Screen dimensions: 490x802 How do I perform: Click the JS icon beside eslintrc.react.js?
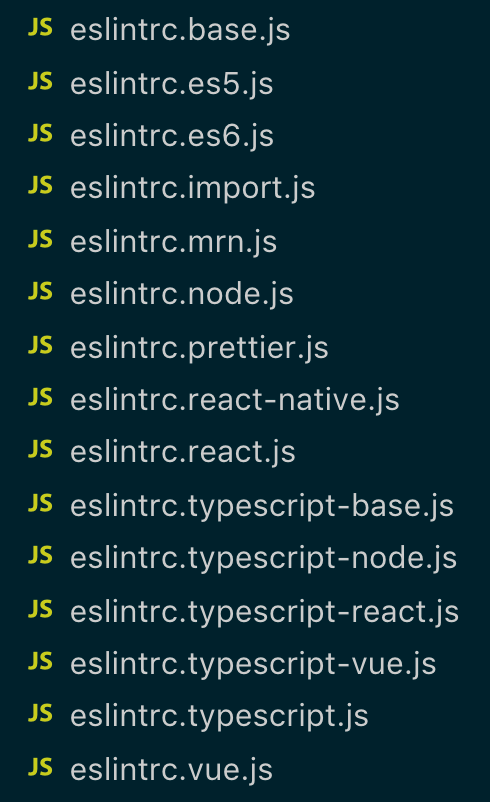point(40,449)
